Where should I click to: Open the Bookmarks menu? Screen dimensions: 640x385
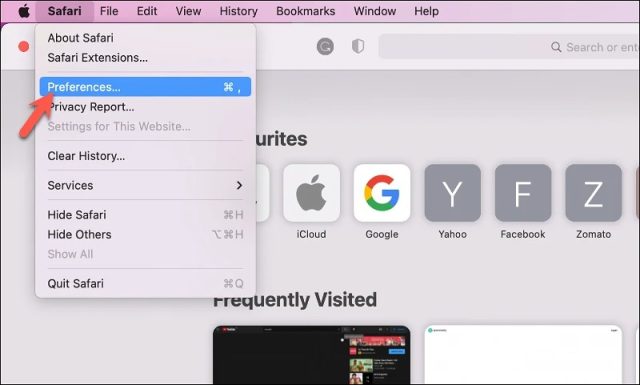click(305, 11)
